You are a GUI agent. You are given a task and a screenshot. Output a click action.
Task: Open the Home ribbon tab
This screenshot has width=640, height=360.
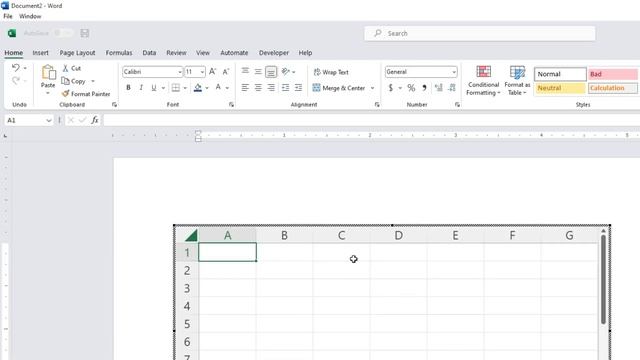13,53
